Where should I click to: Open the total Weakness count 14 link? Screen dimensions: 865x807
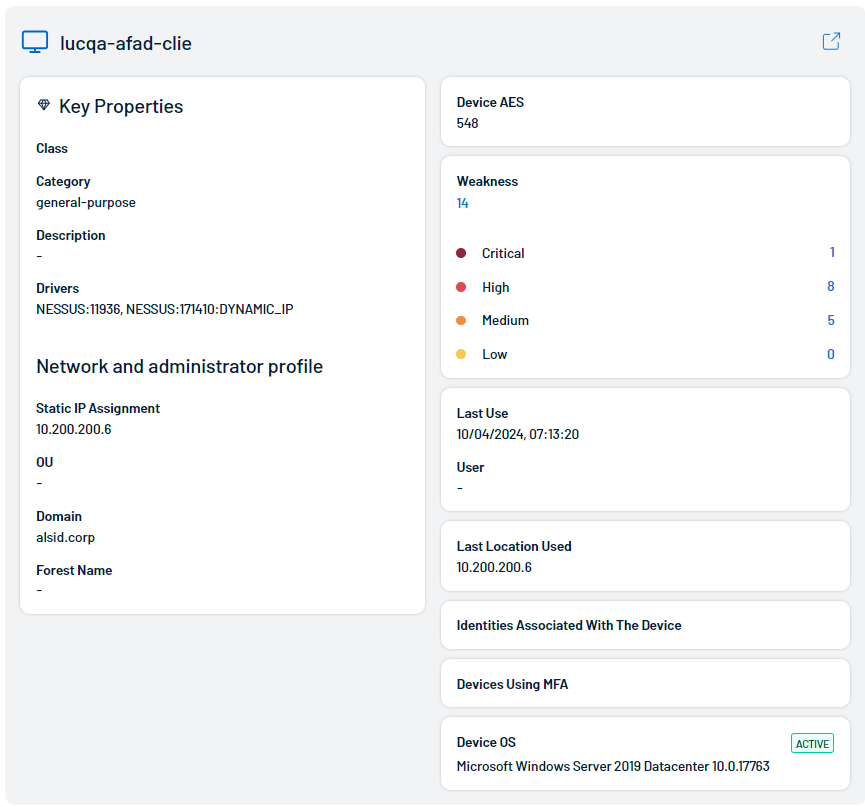pos(462,204)
